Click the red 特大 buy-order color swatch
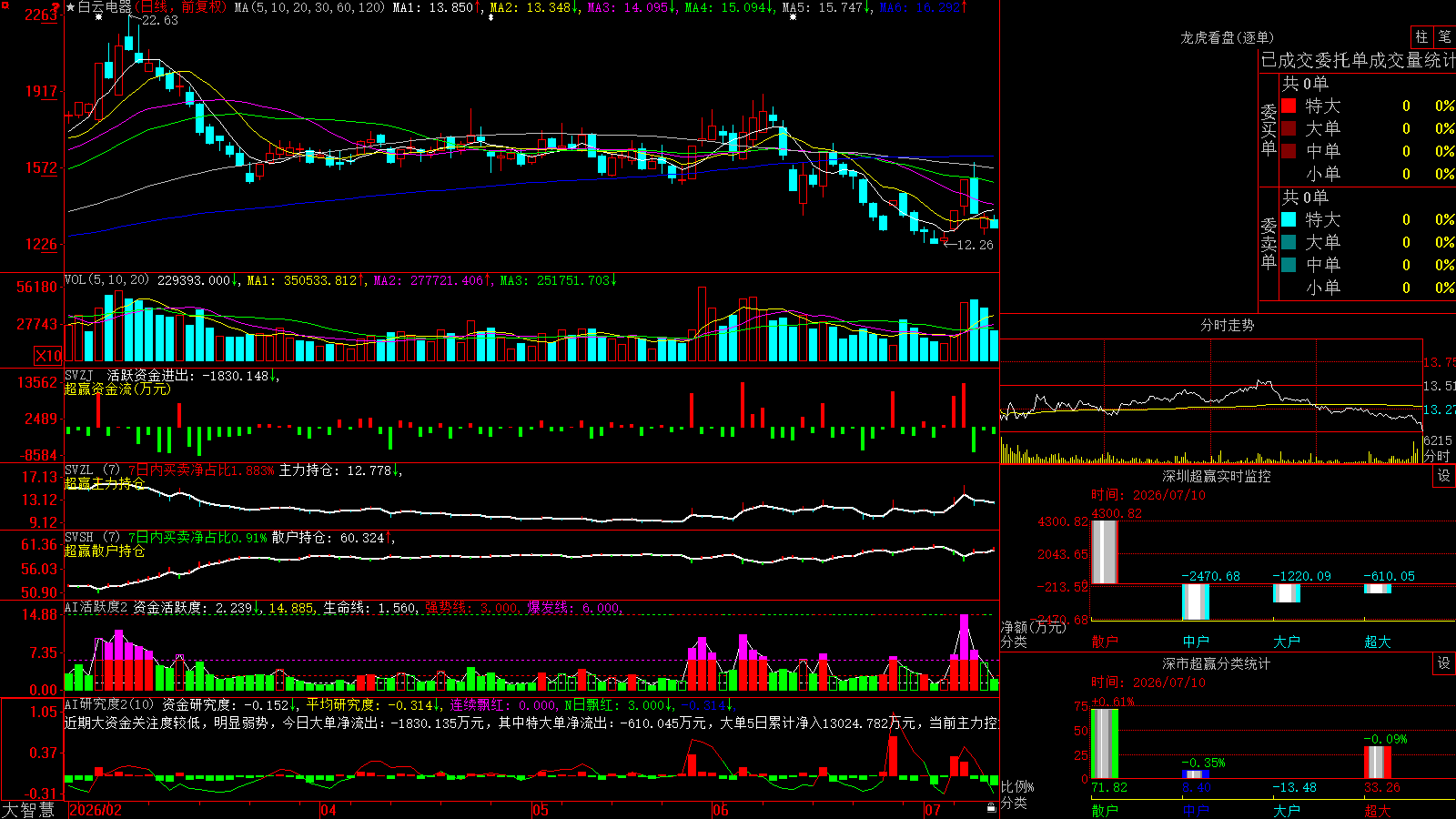Image resolution: width=1456 pixels, height=819 pixels. (1289, 106)
